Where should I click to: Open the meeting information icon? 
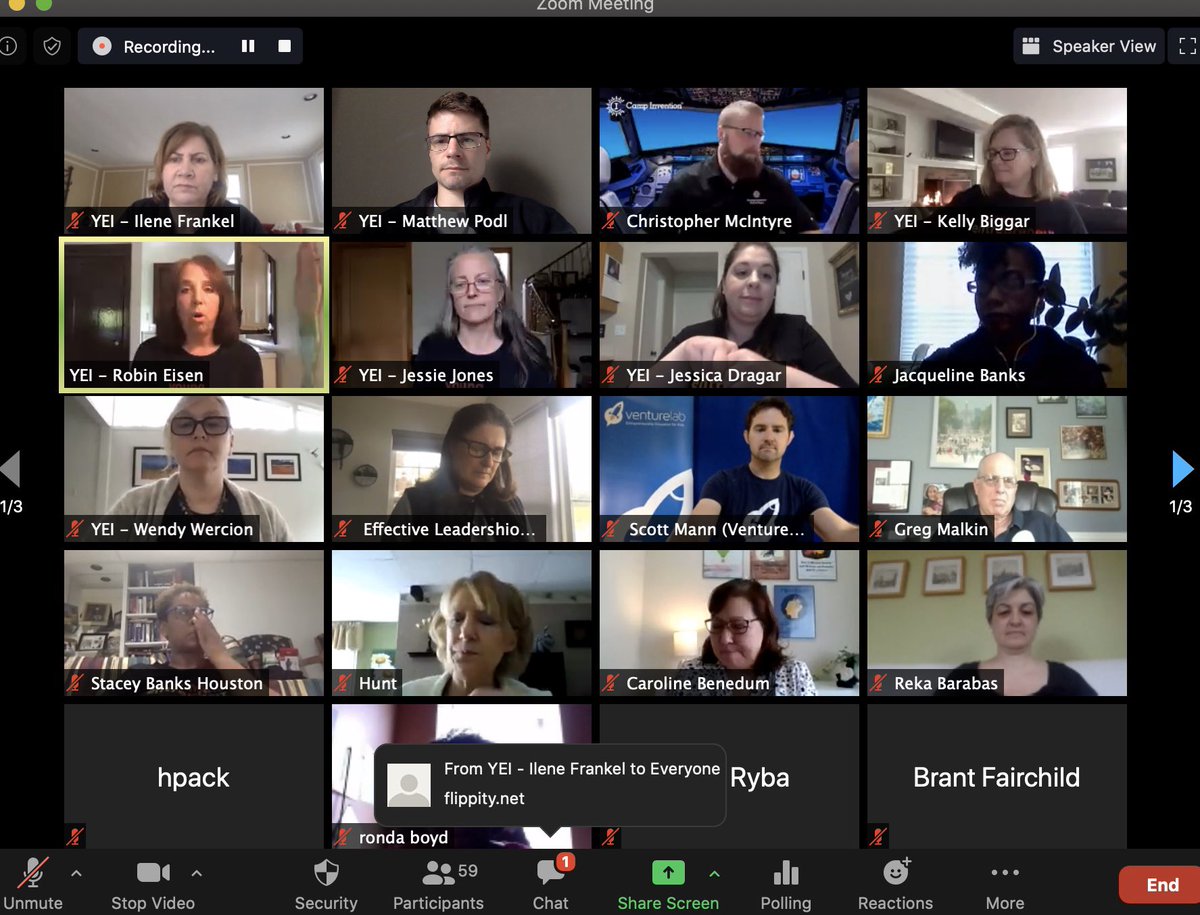[x=8, y=46]
